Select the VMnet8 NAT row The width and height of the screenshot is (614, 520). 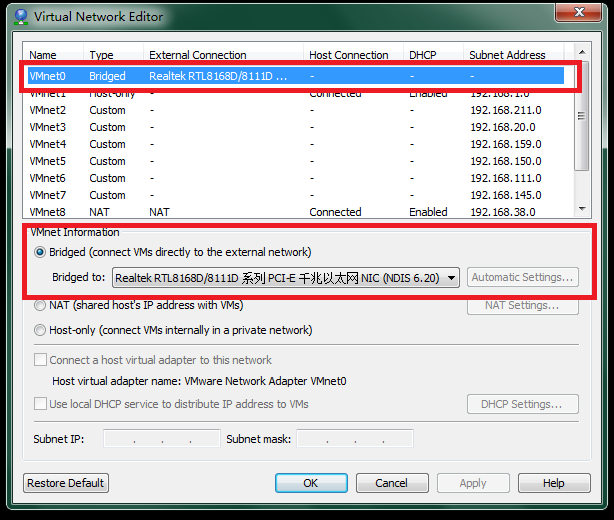(x=296, y=212)
